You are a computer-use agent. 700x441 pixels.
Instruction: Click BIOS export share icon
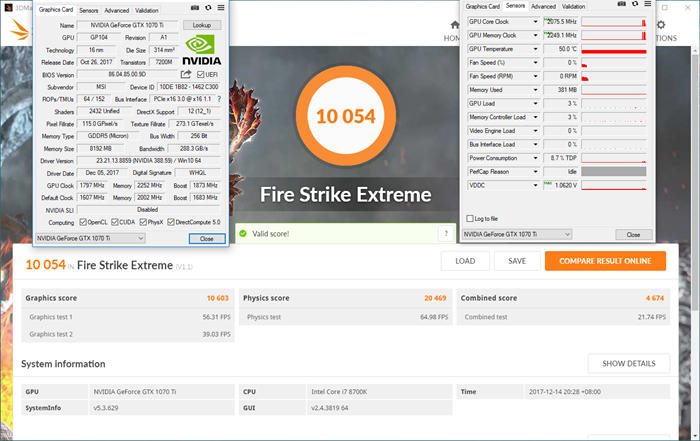(186, 74)
